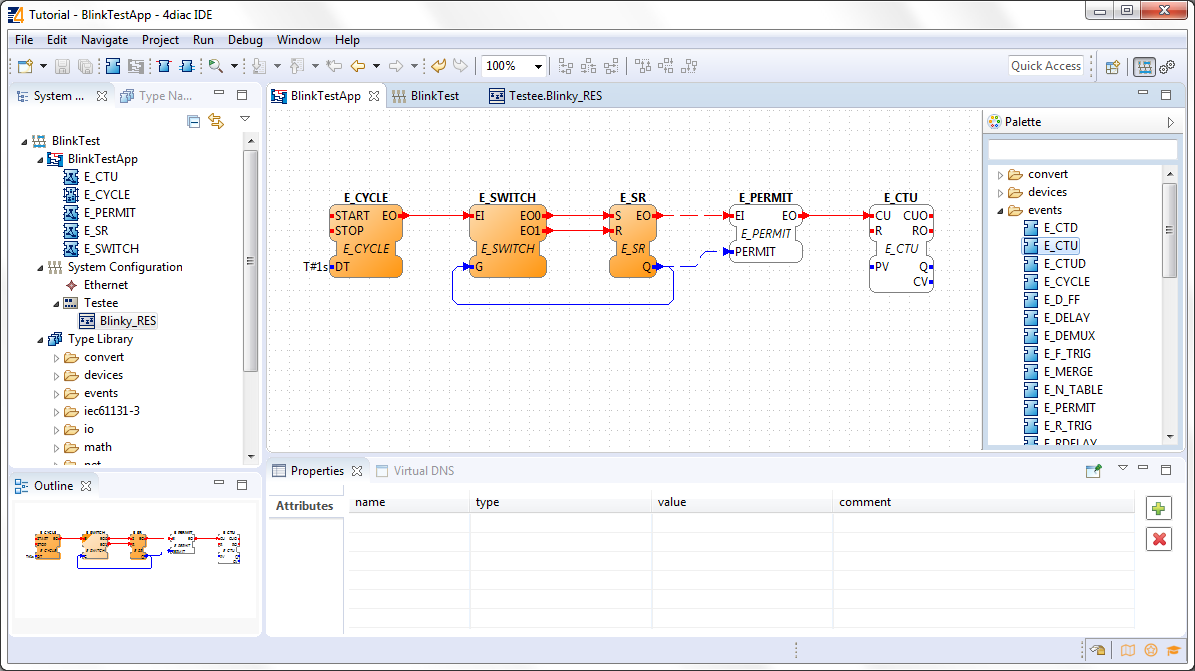Image resolution: width=1195 pixels, height=671 pixels.
Task: Click the Open Perspective toolbar icon
Action: pos(1112,67)
